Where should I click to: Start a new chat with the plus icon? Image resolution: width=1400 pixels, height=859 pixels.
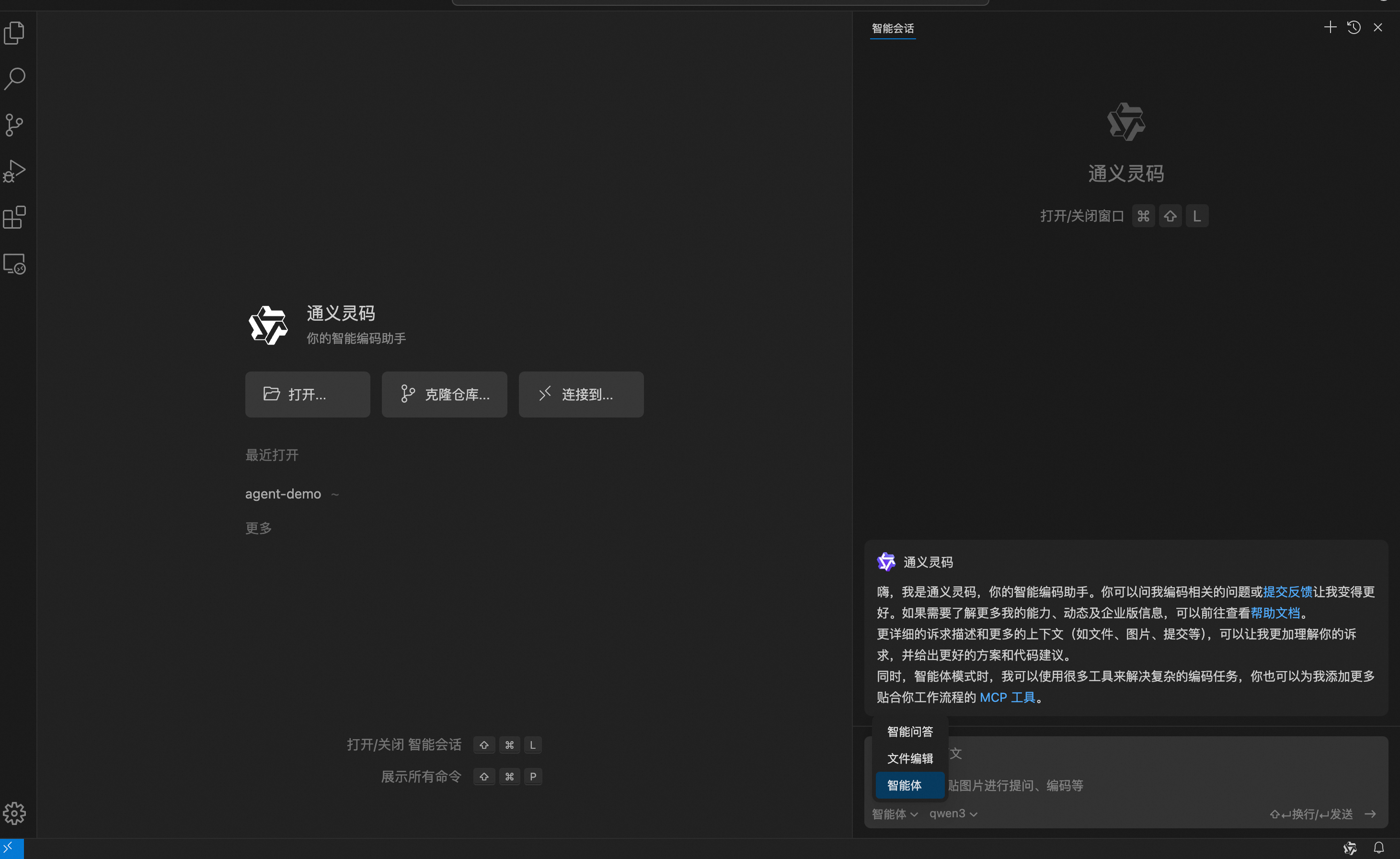tap(1330, 27)
